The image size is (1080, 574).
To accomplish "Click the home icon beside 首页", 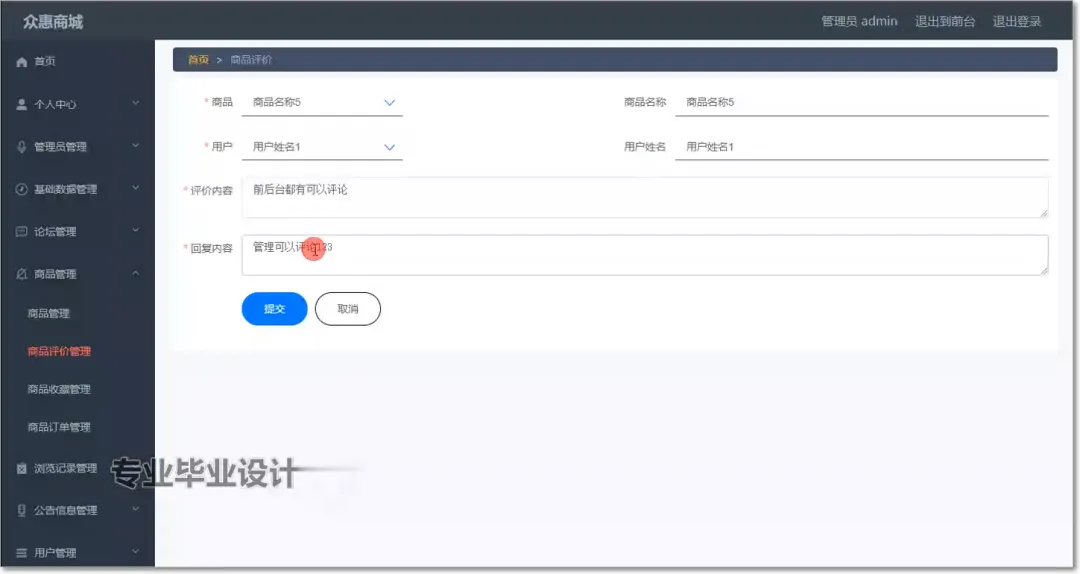I will point(21,61).
